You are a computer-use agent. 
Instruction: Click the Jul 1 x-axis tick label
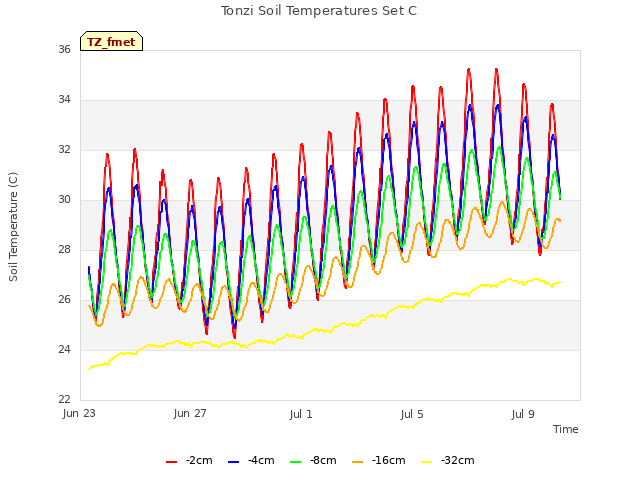click(x=301, y=414)
